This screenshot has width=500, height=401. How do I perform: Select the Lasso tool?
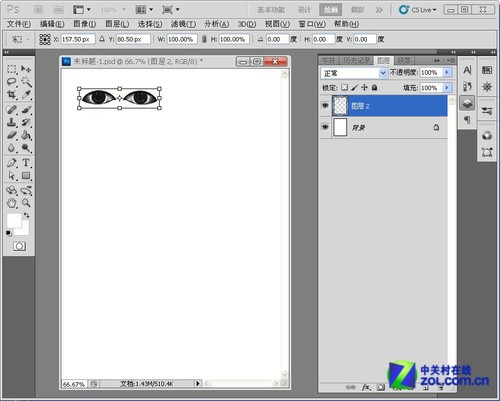[x=12, y=81]
